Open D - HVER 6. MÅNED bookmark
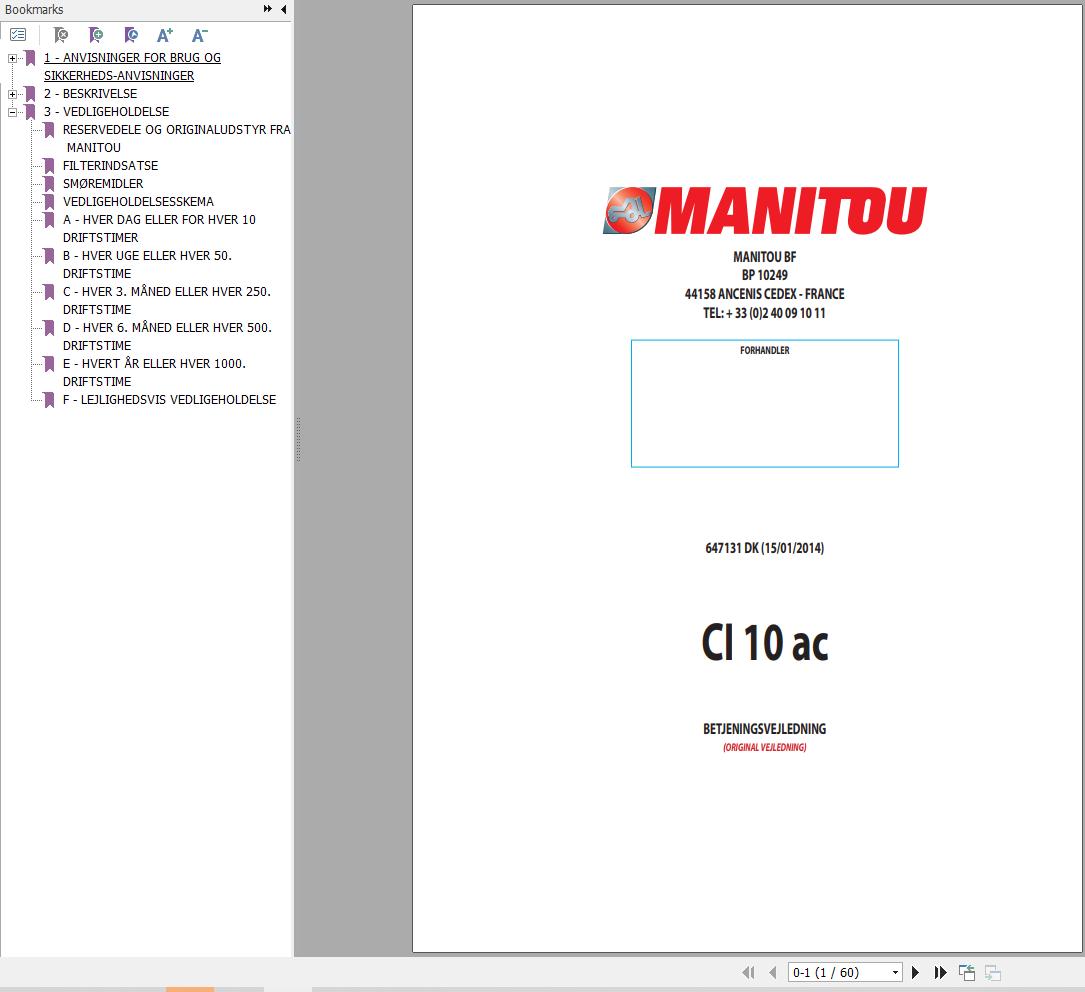 click(x=167, y=336)
